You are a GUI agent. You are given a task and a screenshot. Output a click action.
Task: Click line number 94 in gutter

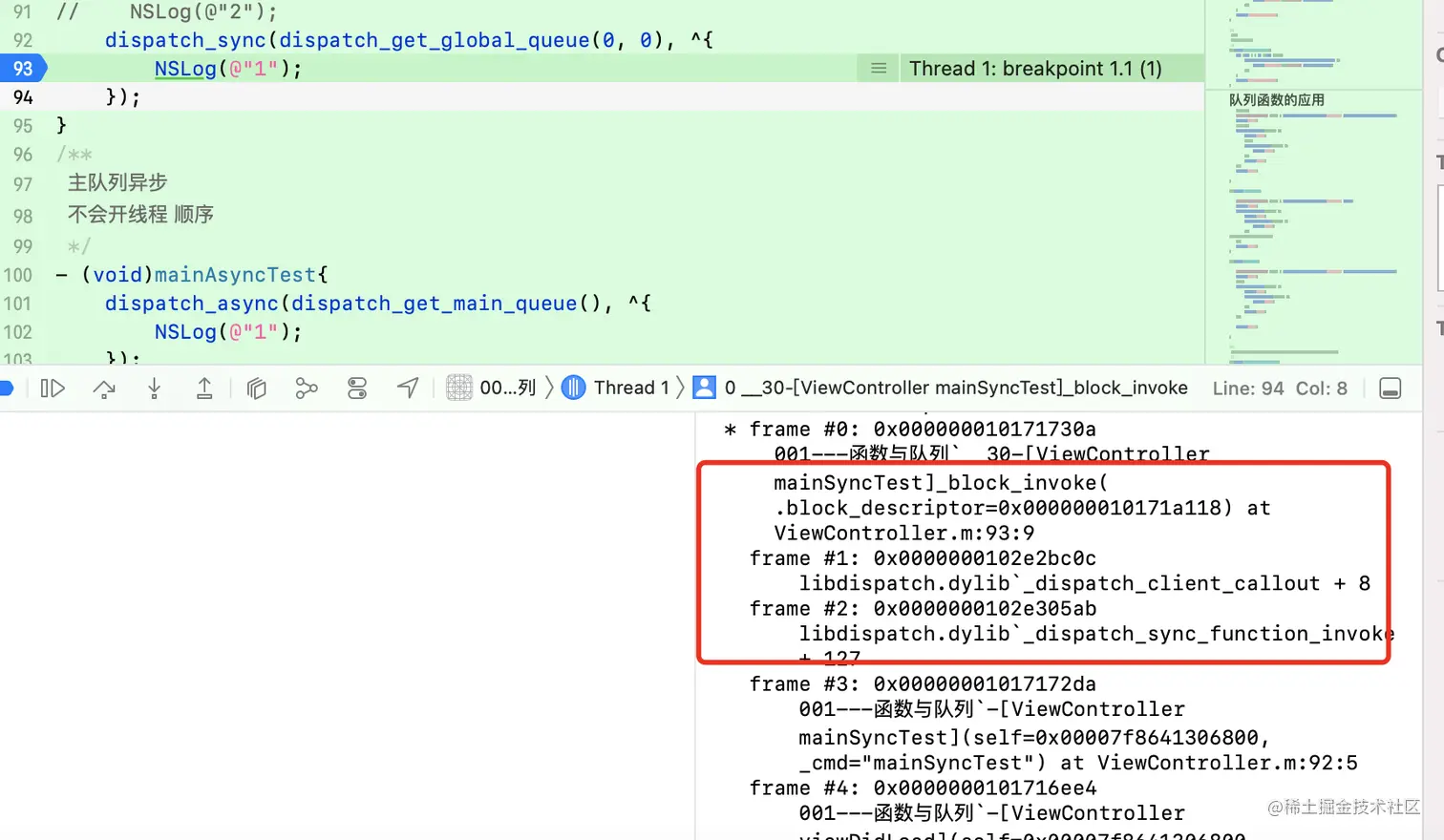(x=23, y=97)
